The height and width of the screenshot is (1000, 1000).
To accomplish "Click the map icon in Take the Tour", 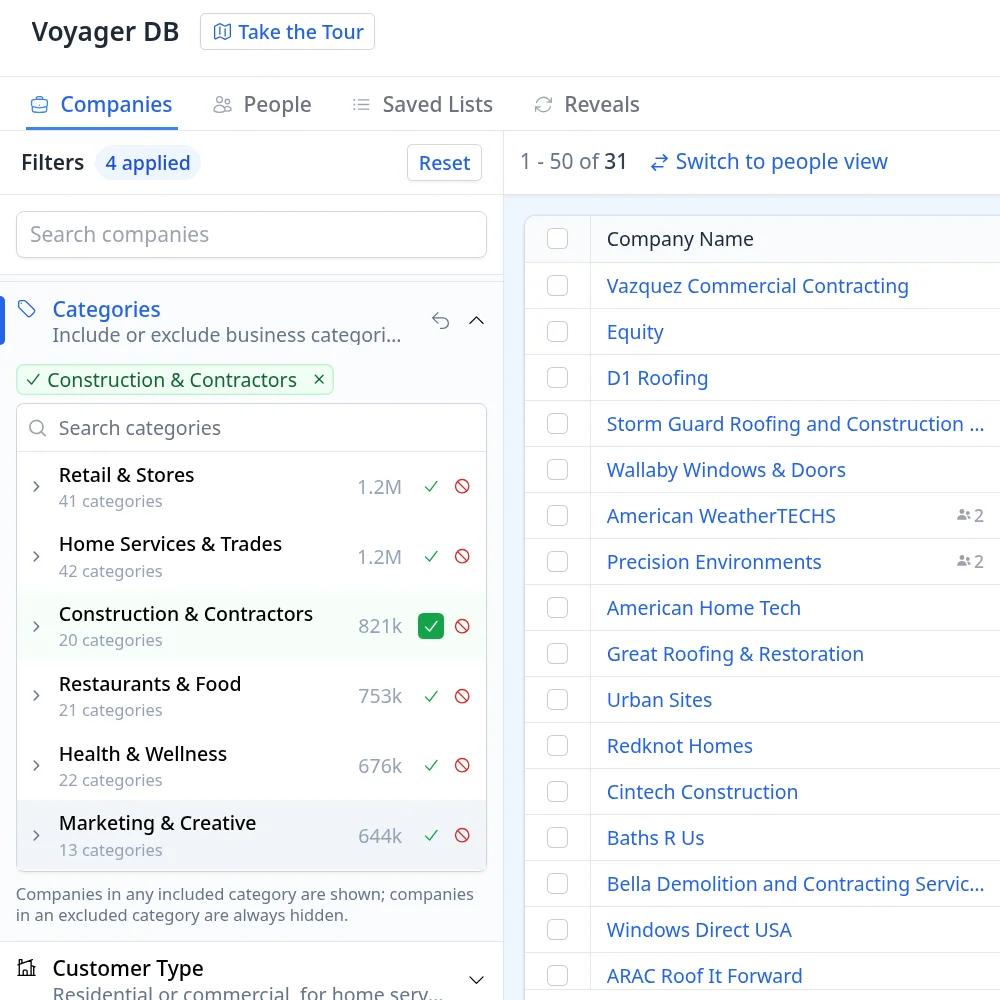I will pos(222,32).
